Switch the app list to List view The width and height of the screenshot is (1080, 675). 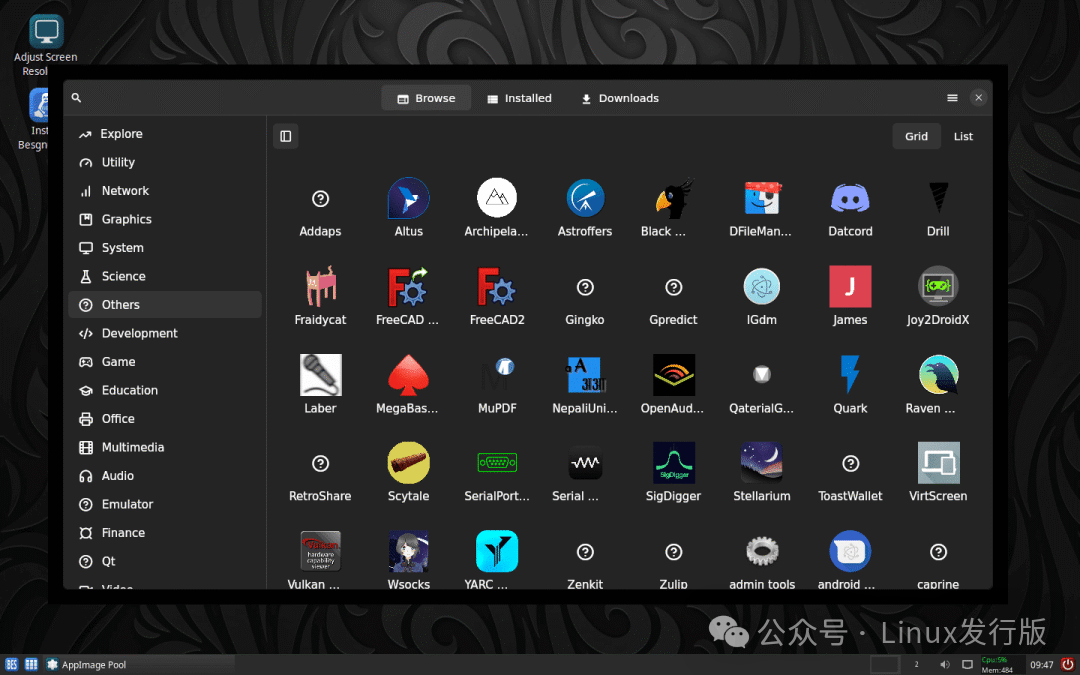(963, 136)
